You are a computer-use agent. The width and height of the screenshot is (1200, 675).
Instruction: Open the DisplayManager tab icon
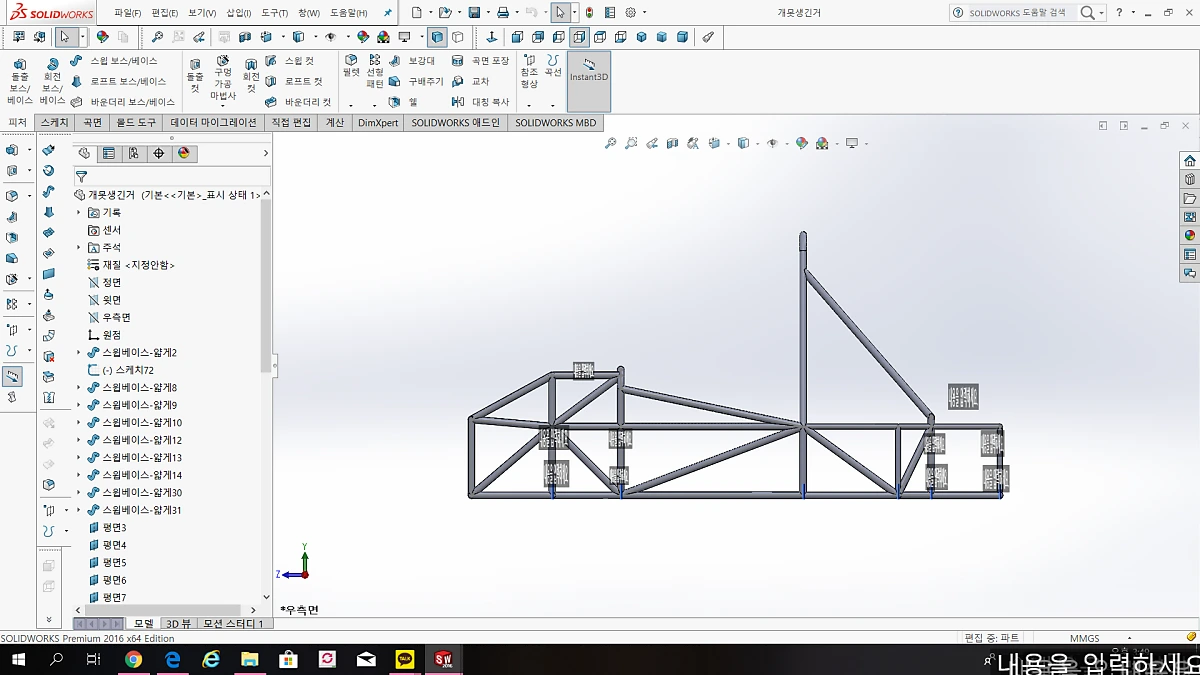click(x=183, y=154)
